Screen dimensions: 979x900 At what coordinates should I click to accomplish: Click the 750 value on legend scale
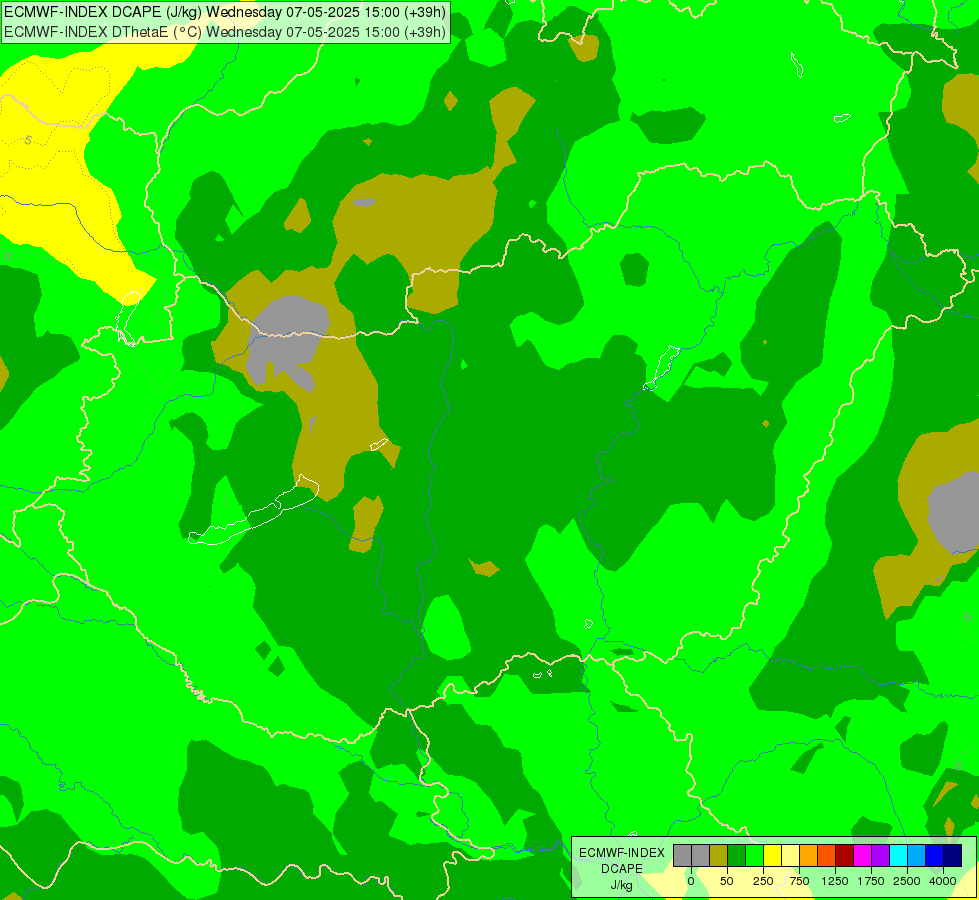[799, 881]
